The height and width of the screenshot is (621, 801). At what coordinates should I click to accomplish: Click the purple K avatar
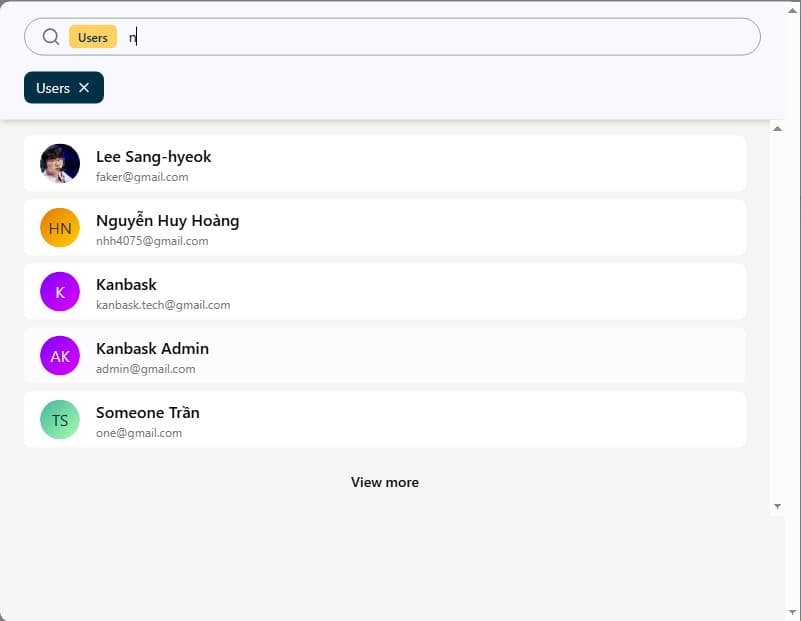pos(60,292)
